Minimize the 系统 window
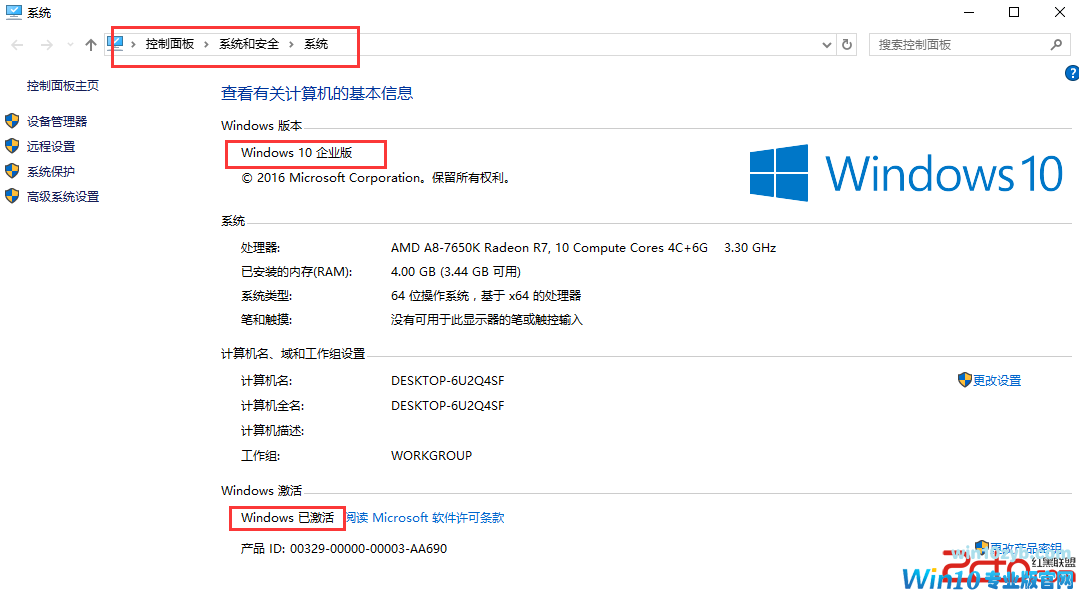 969,12
